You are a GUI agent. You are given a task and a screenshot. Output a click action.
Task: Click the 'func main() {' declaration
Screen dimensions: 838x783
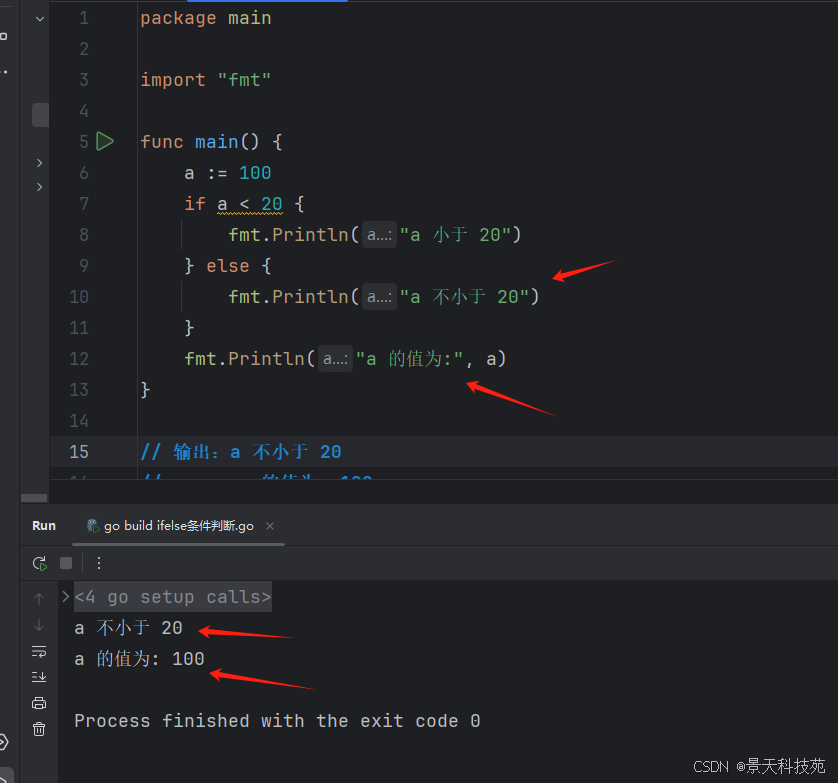pos(211,142)
